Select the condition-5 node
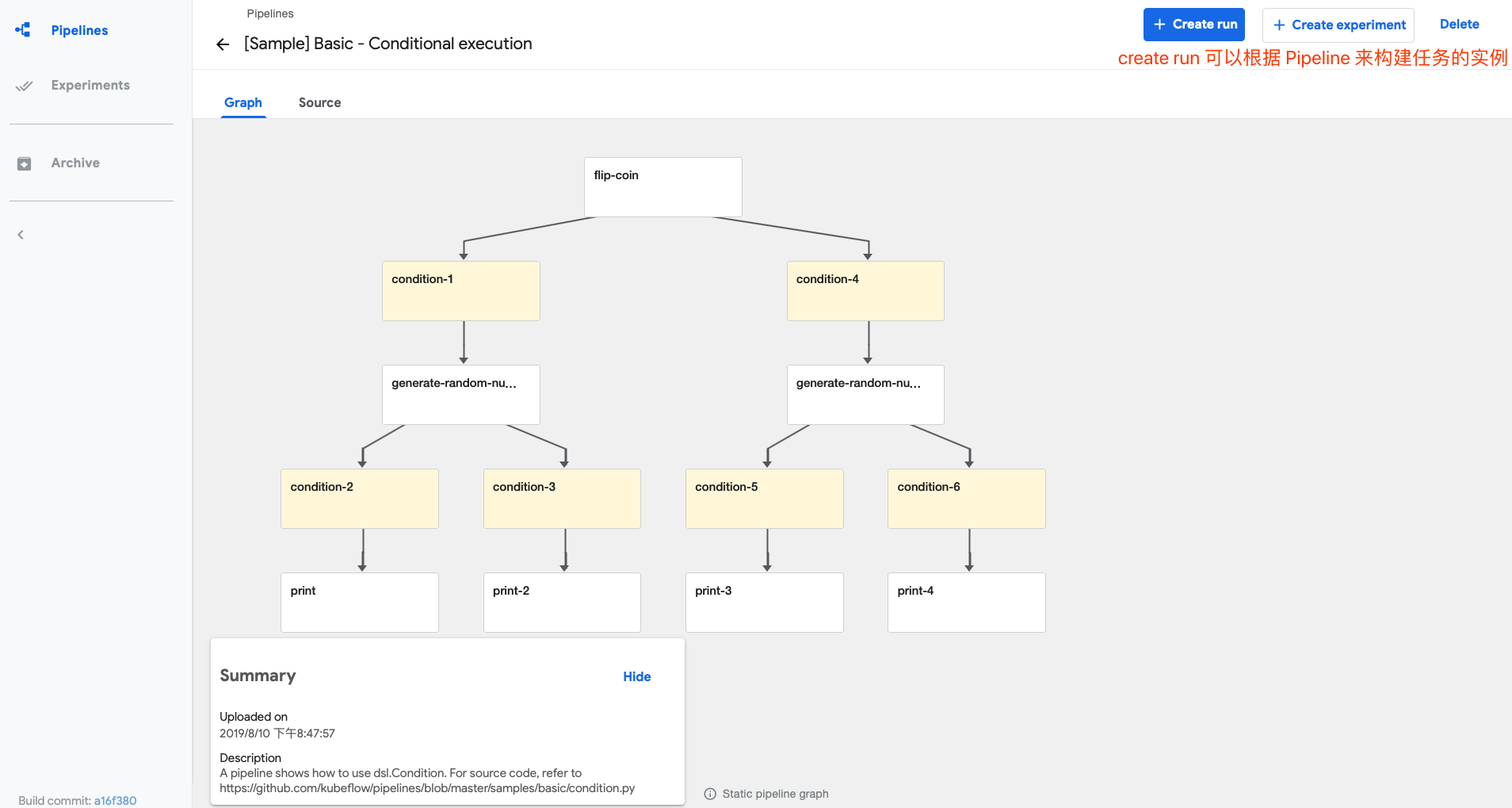1512x808 pixels. pyautogui.click(x=764, y=498)
